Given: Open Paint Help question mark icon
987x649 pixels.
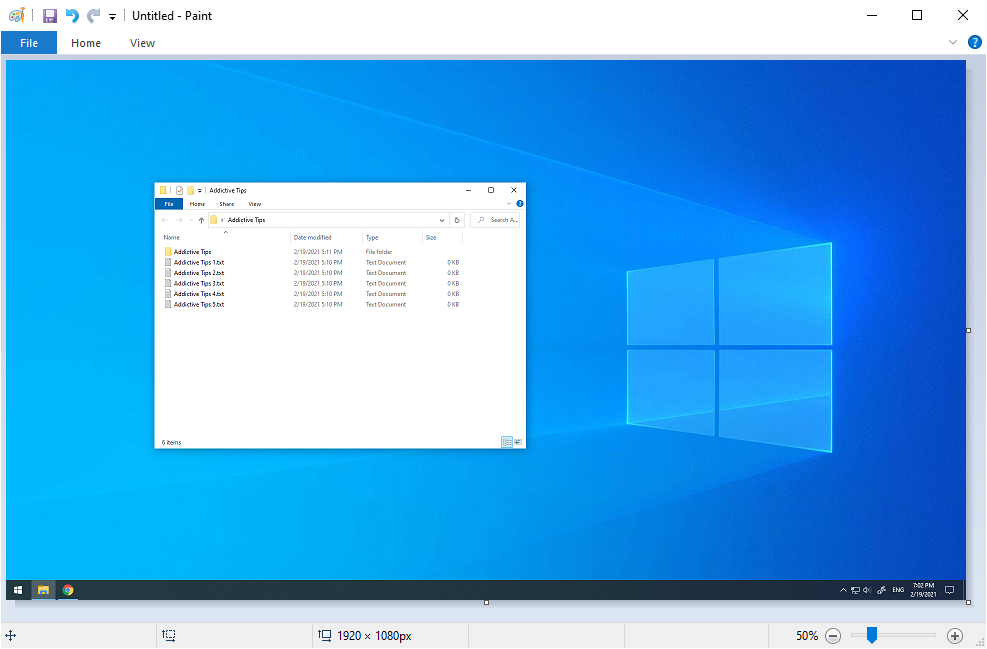Looking at the screenshot, I should [x=974, y=42].
